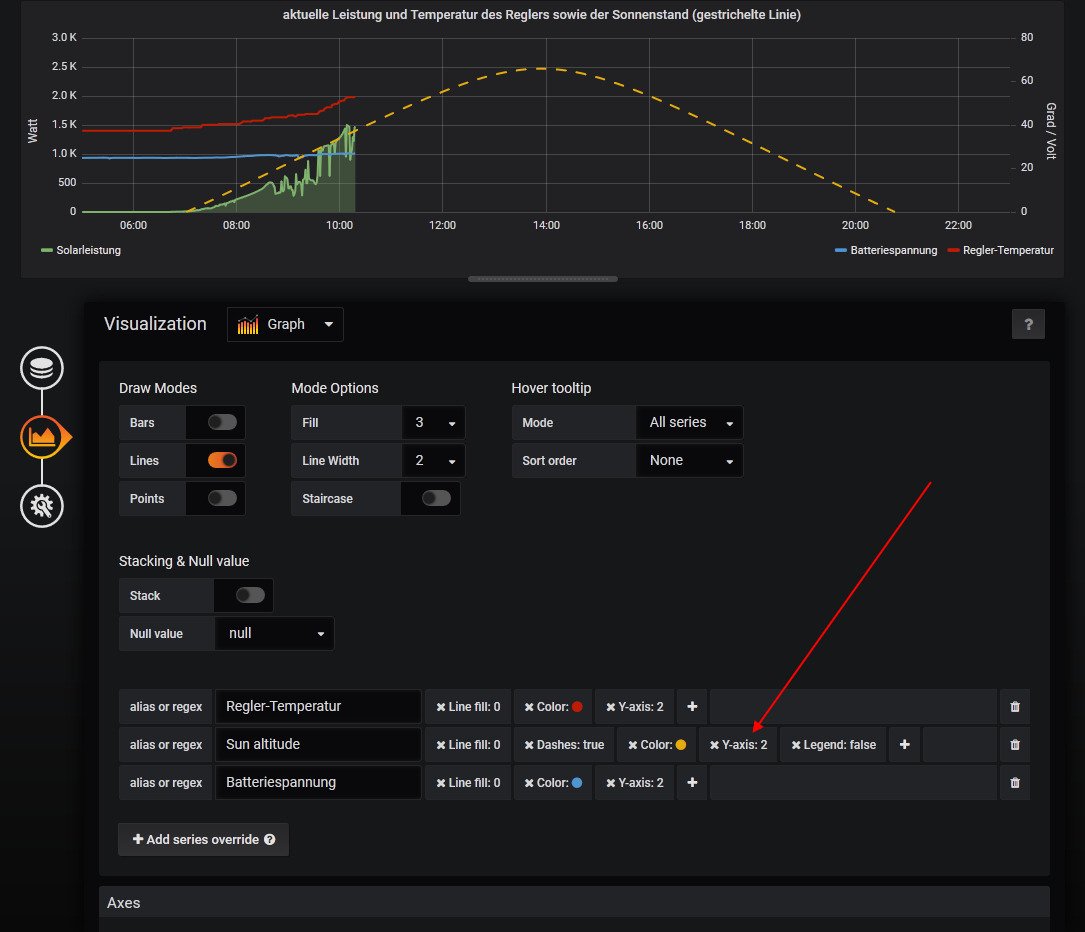Add property to Regler-Temperatur override with plus
1085x932 pixels.
692,707
